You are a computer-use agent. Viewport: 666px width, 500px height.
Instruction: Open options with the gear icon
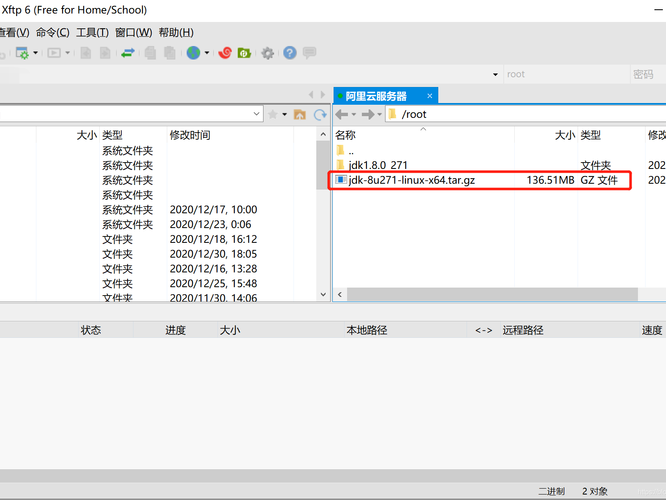tap(268, 53)
